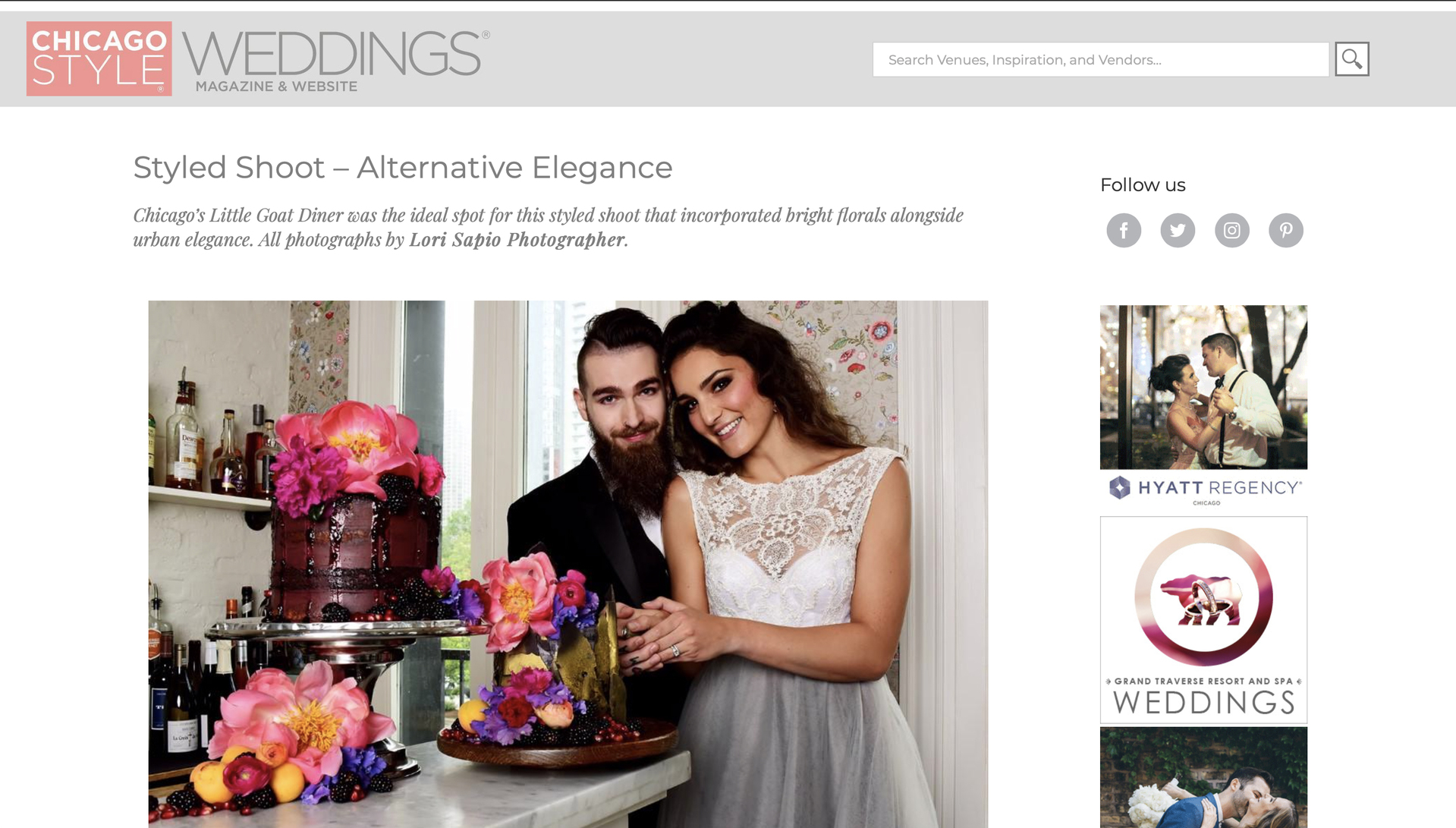Click the dancing couple photo in Hyatt ad

1203,387
